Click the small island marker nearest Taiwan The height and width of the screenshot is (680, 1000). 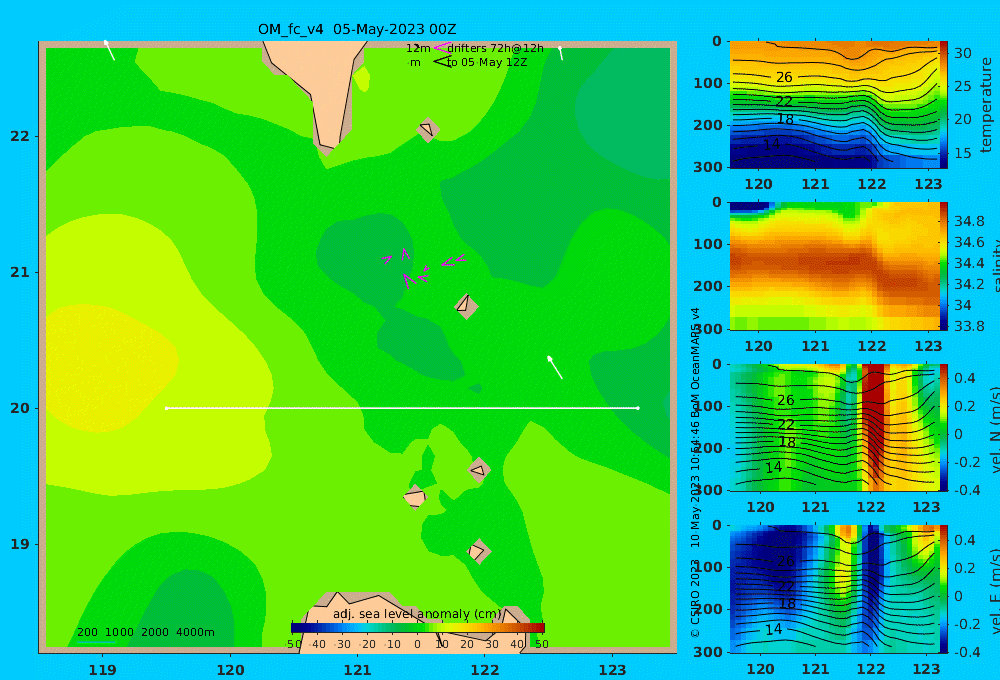click(x=427, y=129)
